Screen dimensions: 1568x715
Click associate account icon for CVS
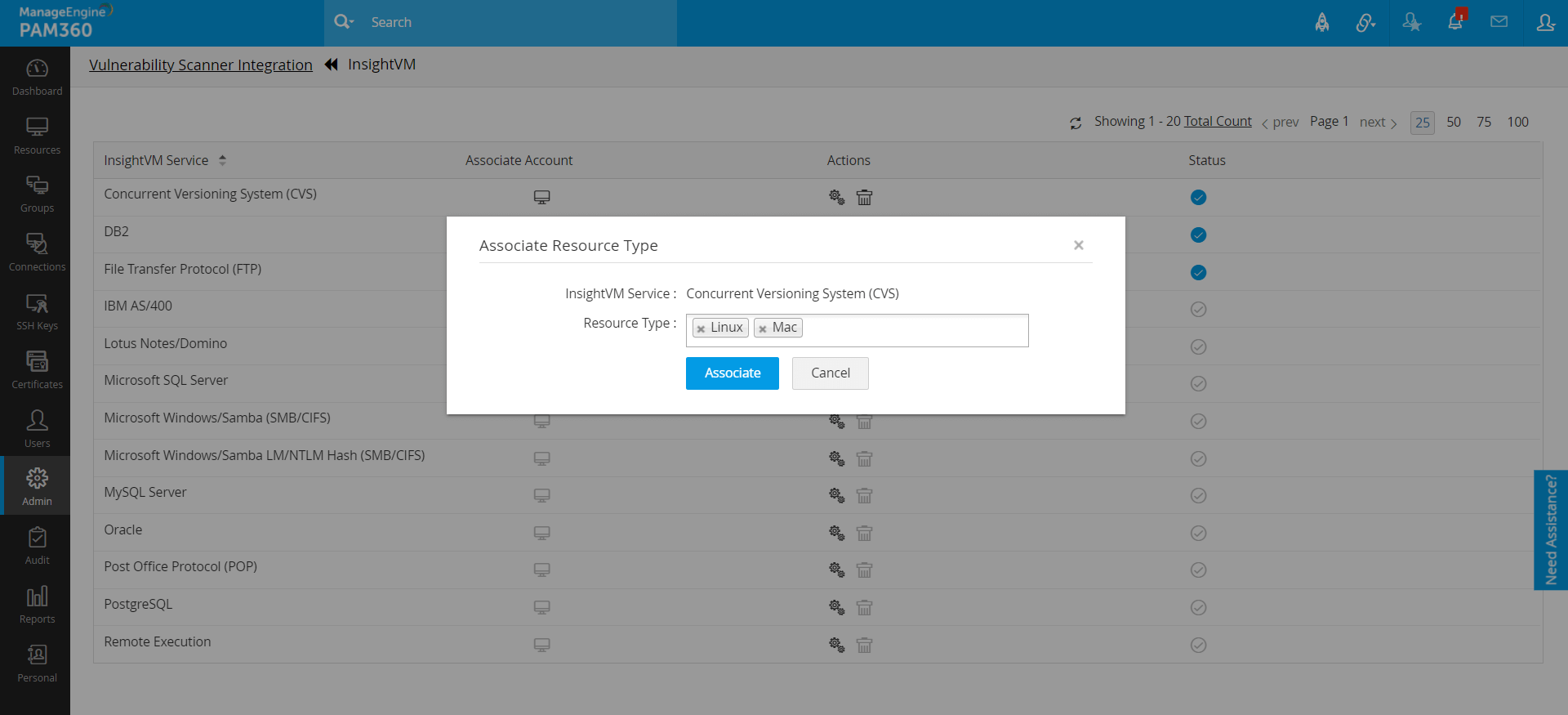pyautogui.click(x=541, y=198)
